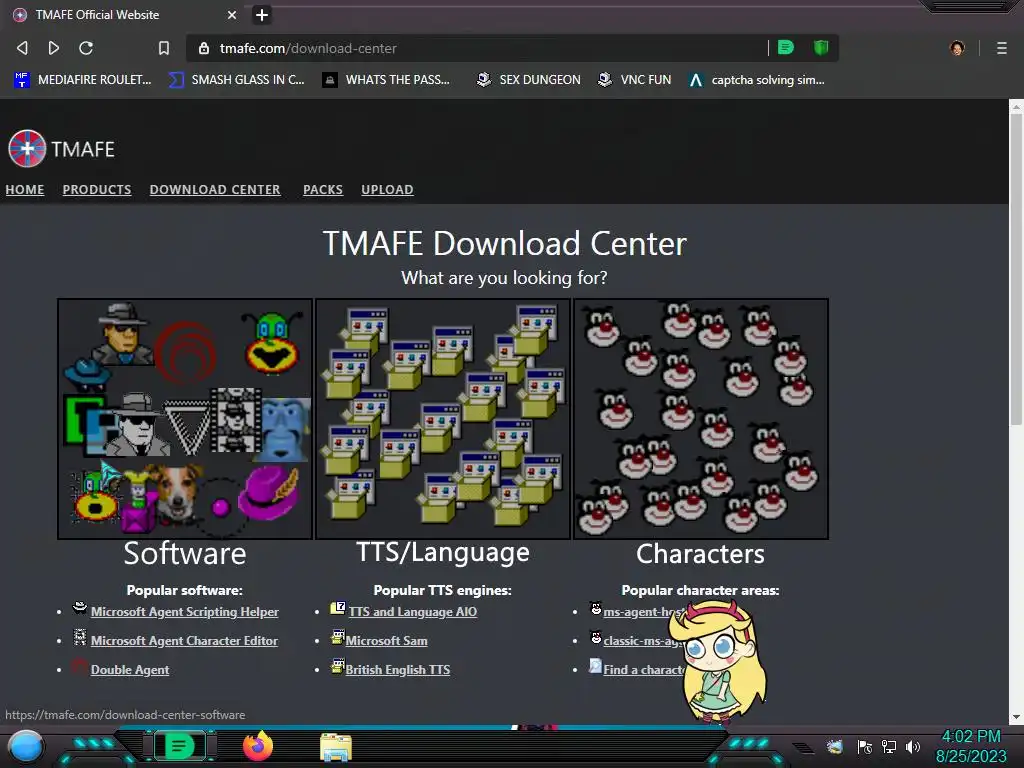Select the TMAFE Official Website tab
The height and width of the screenshot is (768, 1024).
click(x=124, y=14)
